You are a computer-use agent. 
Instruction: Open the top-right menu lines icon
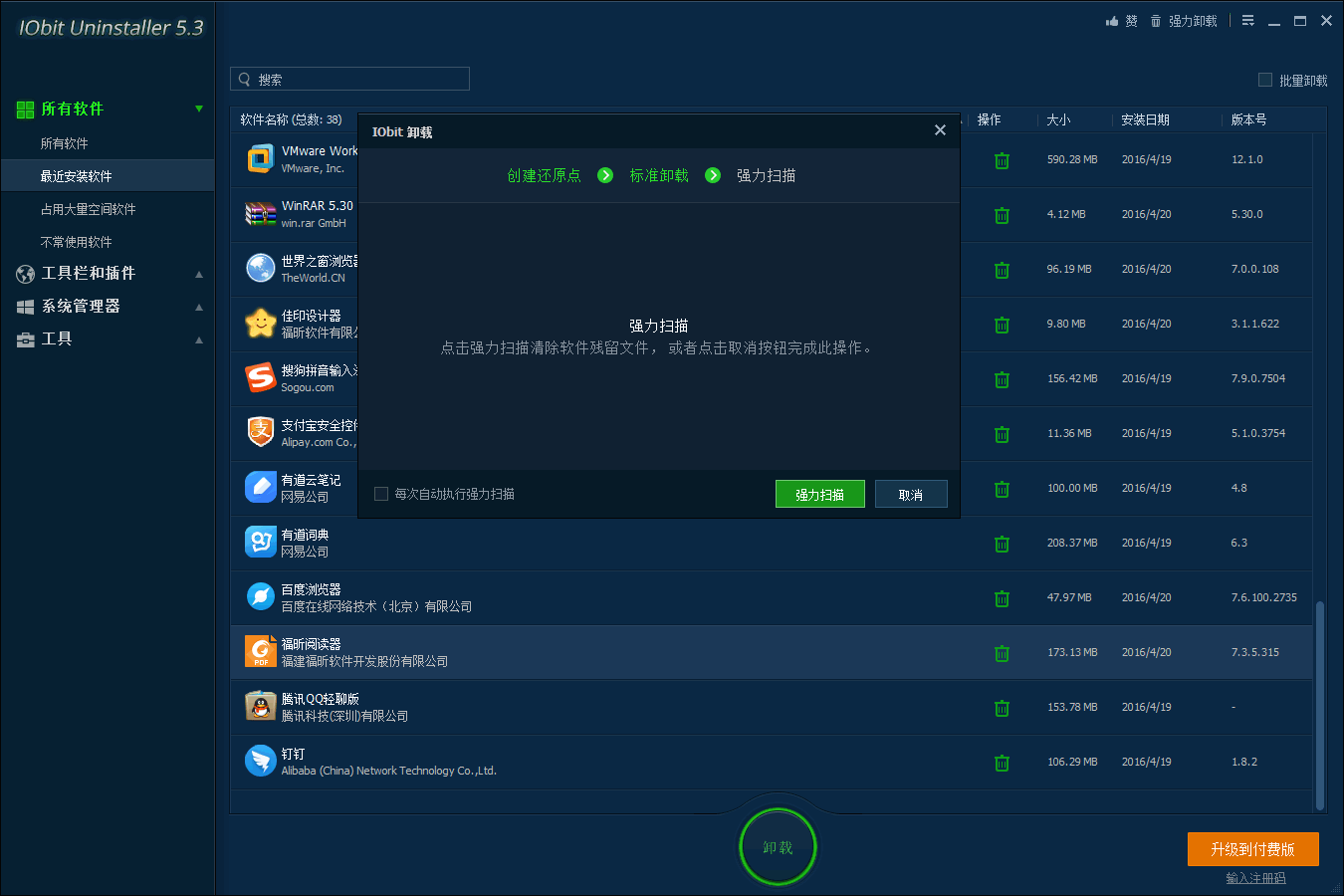[1247, 21]
